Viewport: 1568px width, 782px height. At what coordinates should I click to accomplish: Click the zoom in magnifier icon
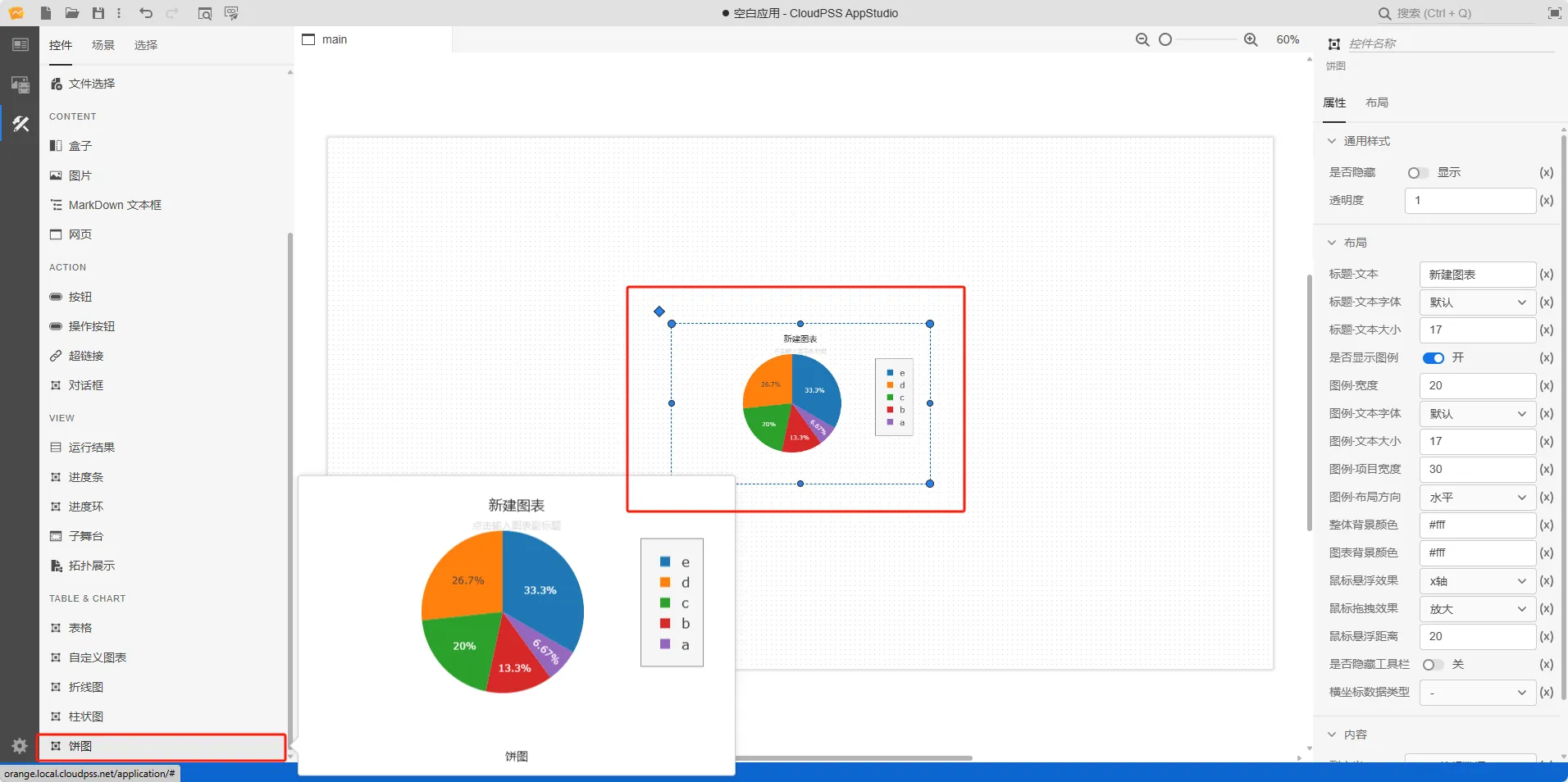point(1251,39)
